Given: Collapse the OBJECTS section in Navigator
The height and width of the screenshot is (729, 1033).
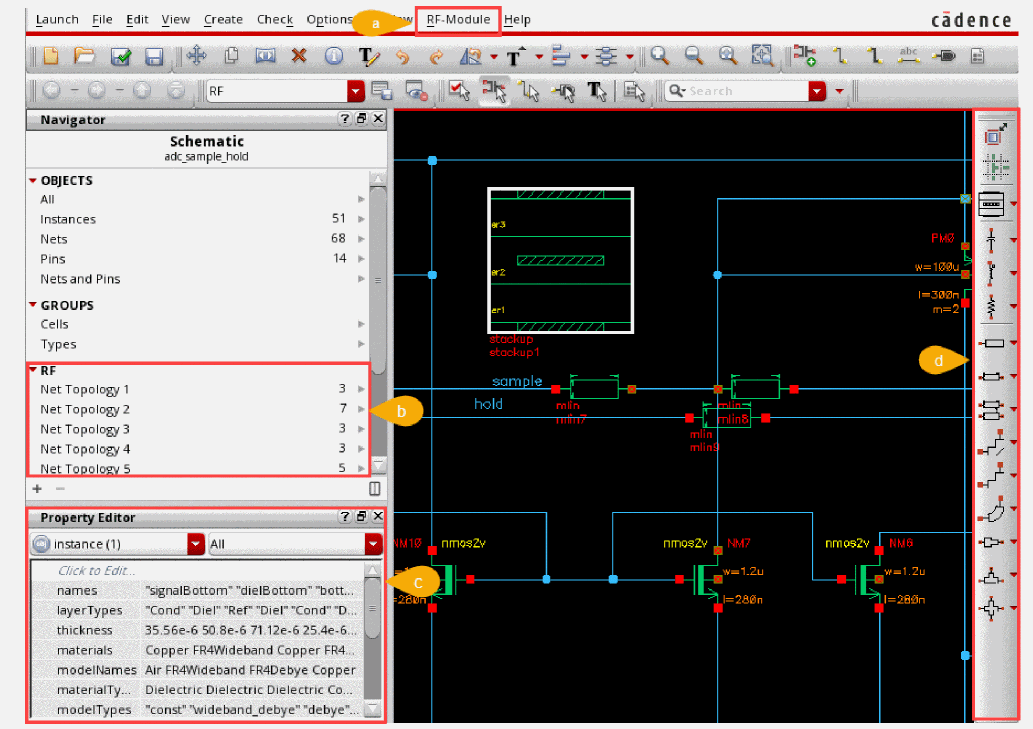Looking at the screenshot, I should [x=33, y=181].
